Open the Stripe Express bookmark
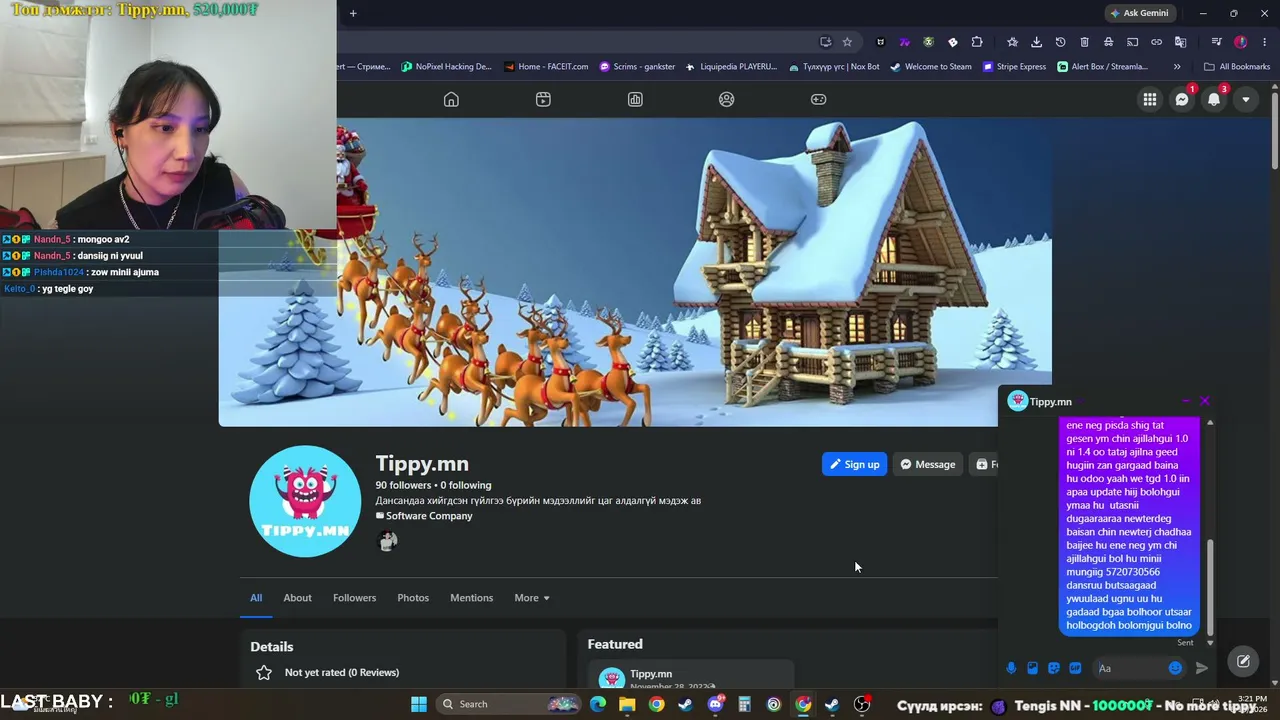Viewport: 1280px width, 720px height. (x=1014, y=67)
